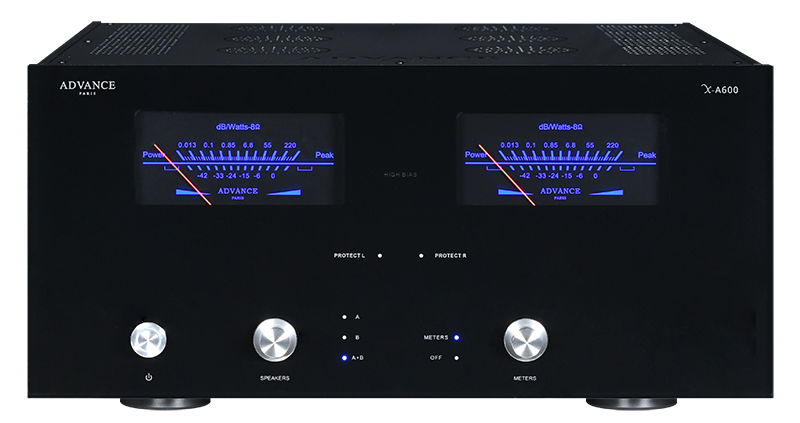Click the PROTECT R indicator LED
This screenshot has height=423, width=800.
[x=421, y=255]
